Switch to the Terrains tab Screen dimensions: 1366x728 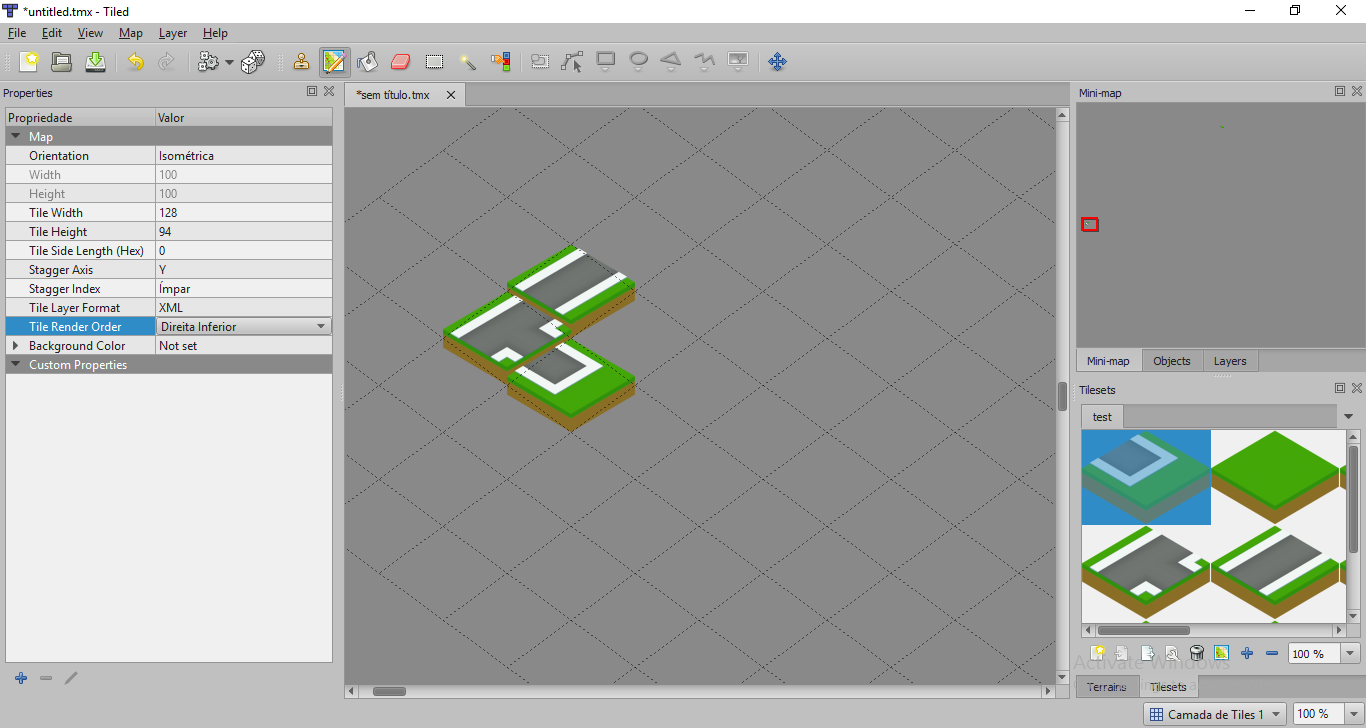[x=1106, y=687]
